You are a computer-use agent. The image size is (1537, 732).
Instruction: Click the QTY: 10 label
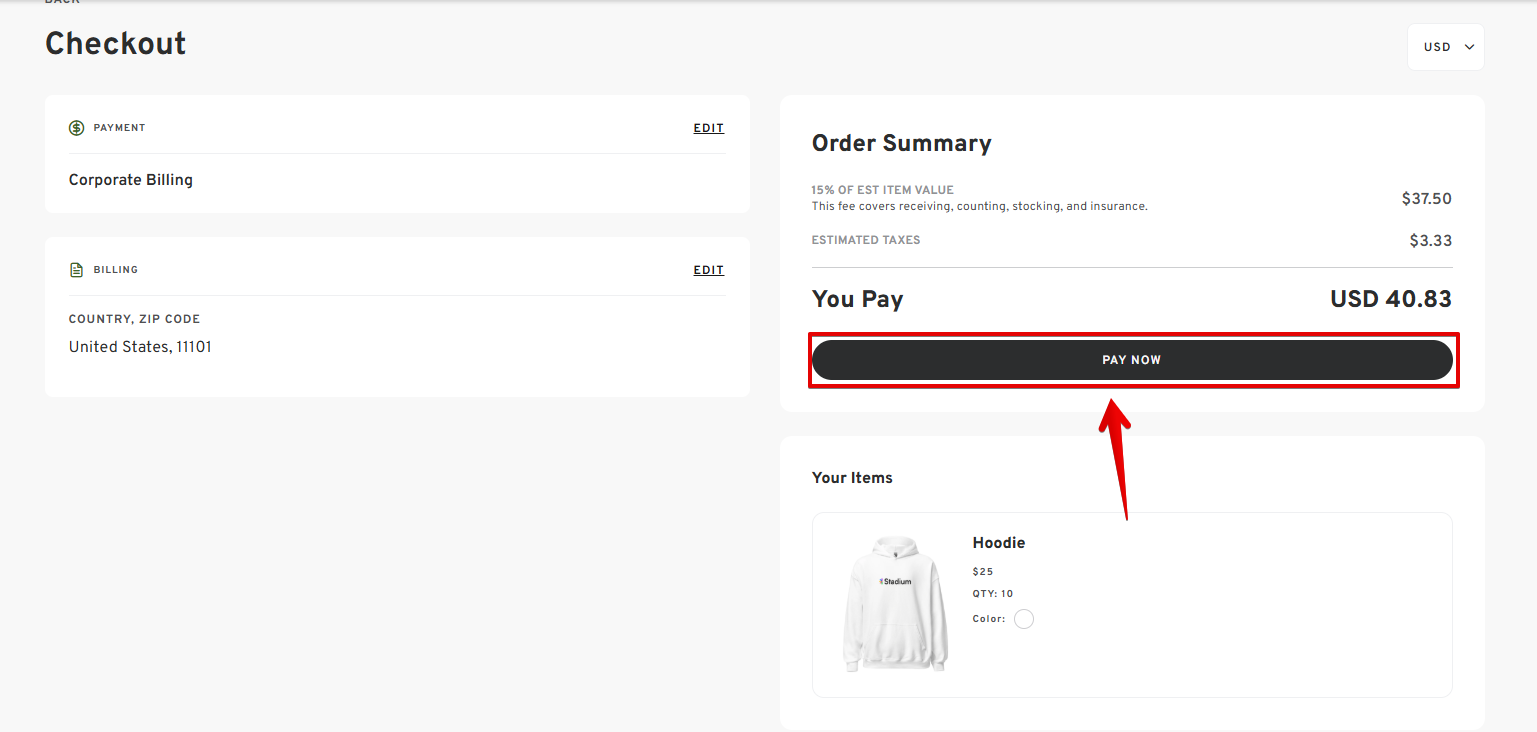(x=993, y=594)
